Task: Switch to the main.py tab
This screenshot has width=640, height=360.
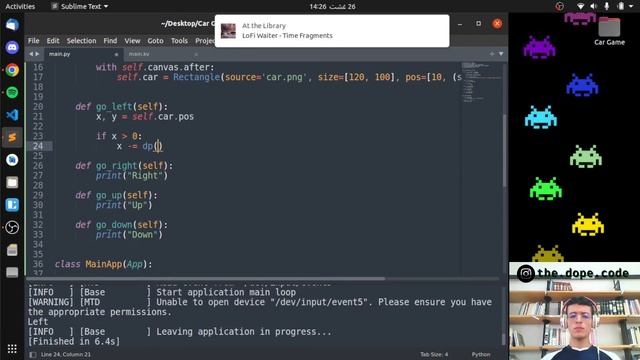Action: click(82, 54)
